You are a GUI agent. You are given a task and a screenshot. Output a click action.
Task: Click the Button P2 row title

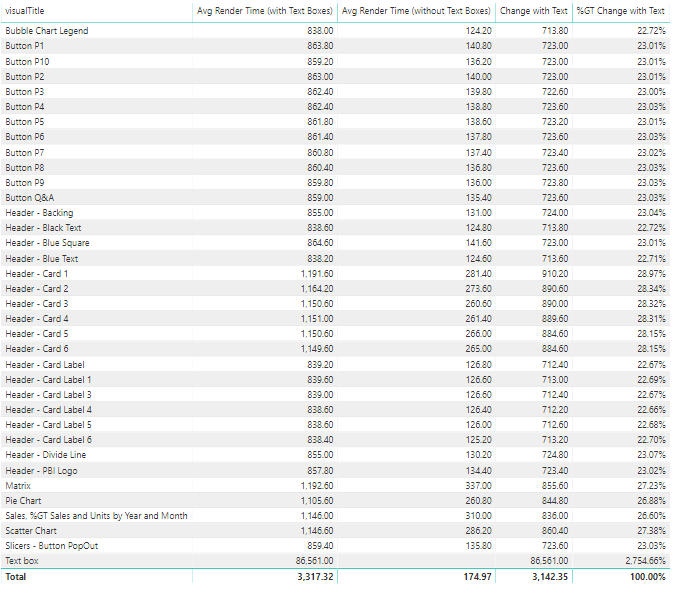coord(25,77)
